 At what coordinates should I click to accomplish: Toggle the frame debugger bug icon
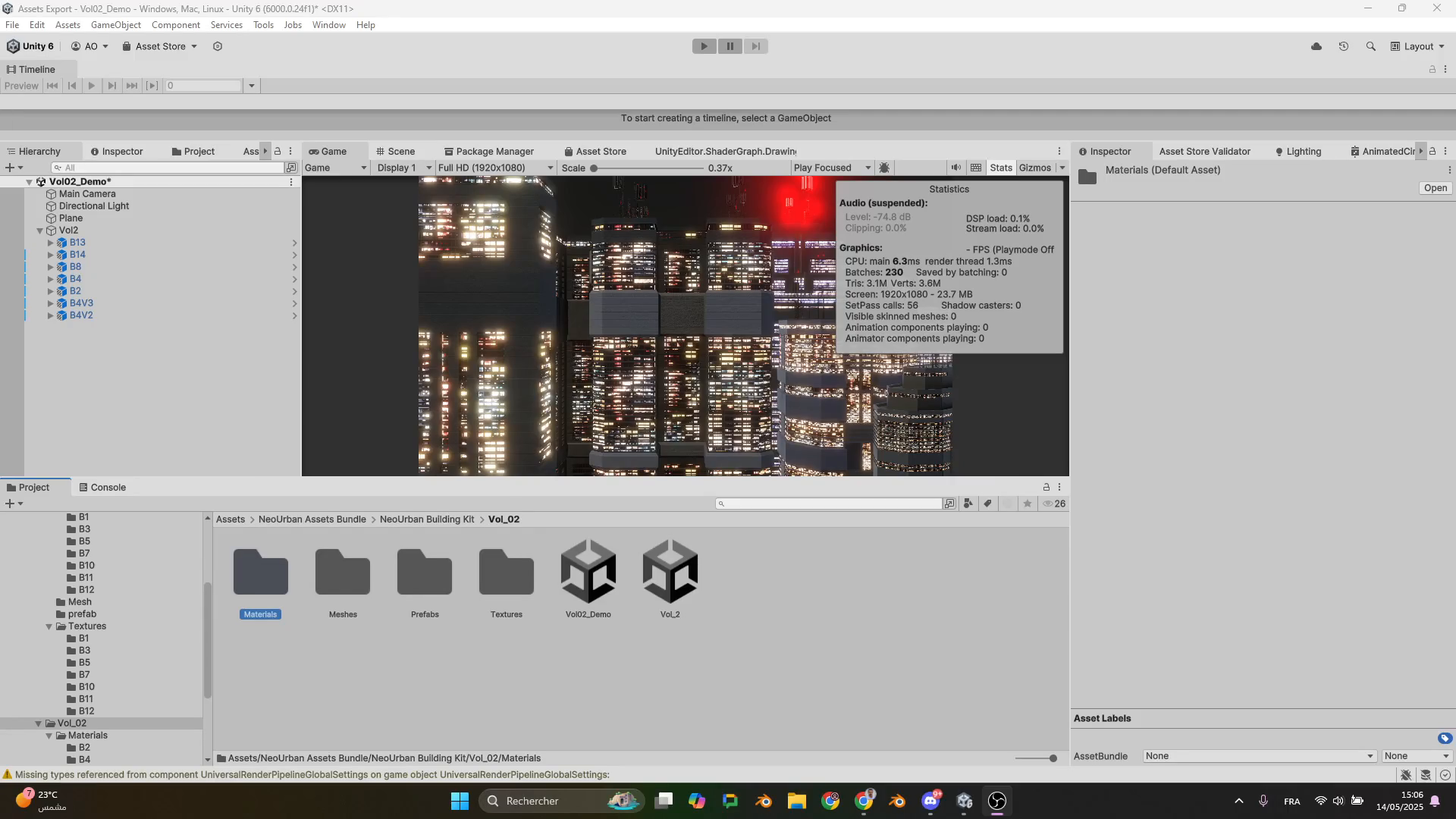[x=884, y=168]
